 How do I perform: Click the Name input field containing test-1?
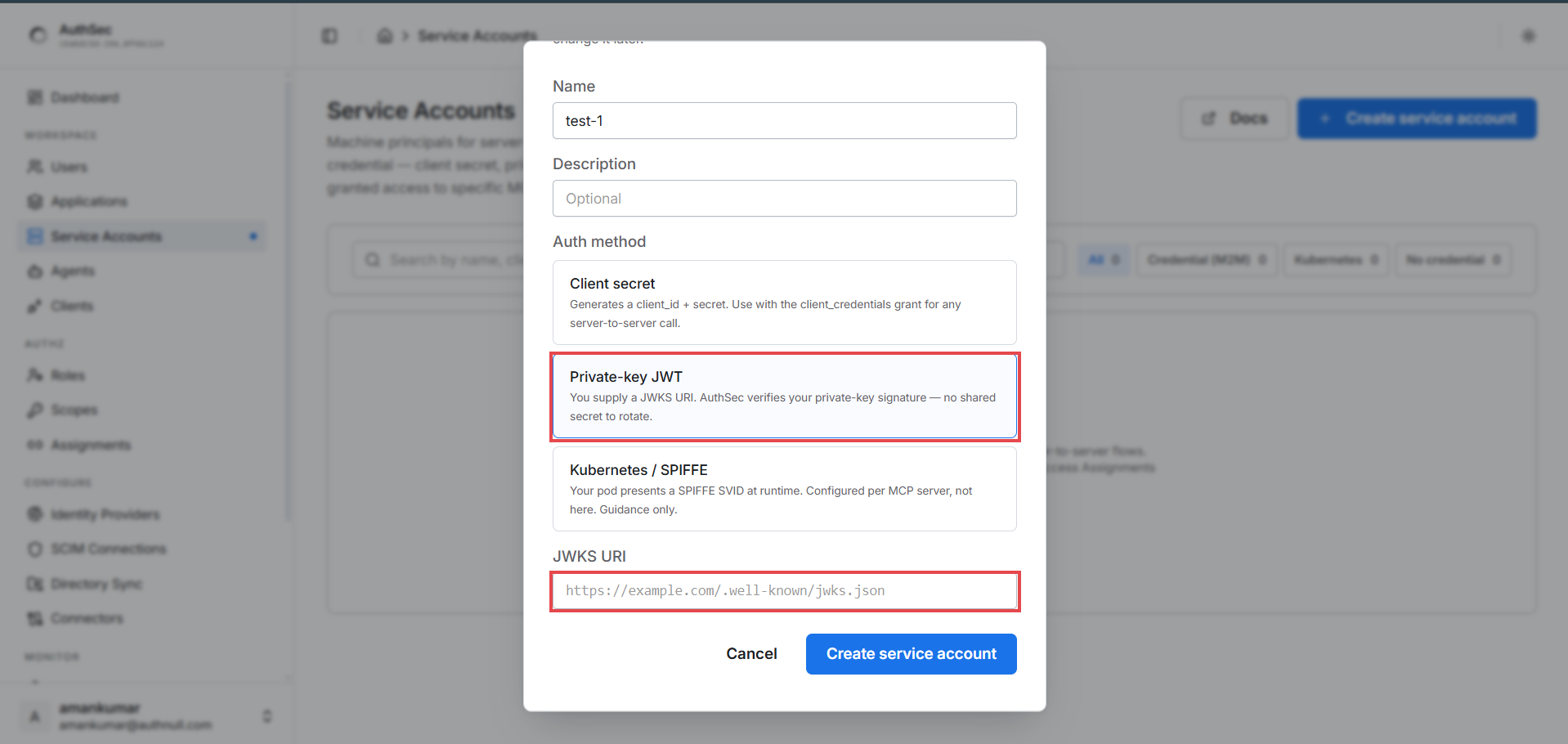(784, 120)
